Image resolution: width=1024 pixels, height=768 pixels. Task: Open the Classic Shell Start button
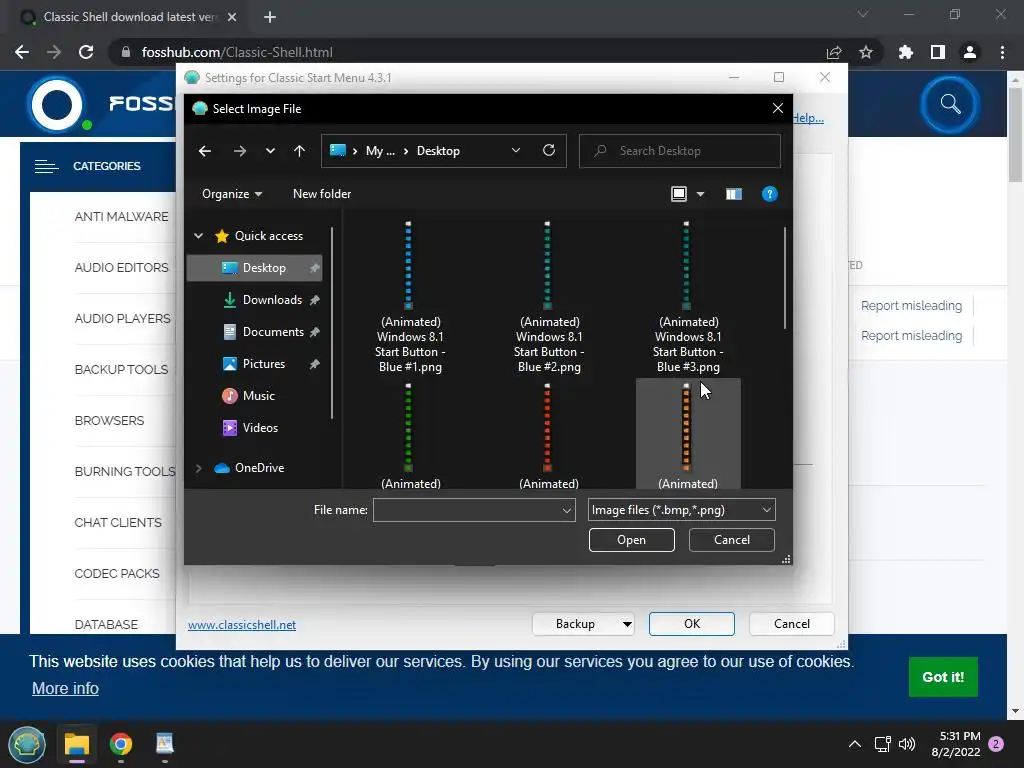pos(27,744)
